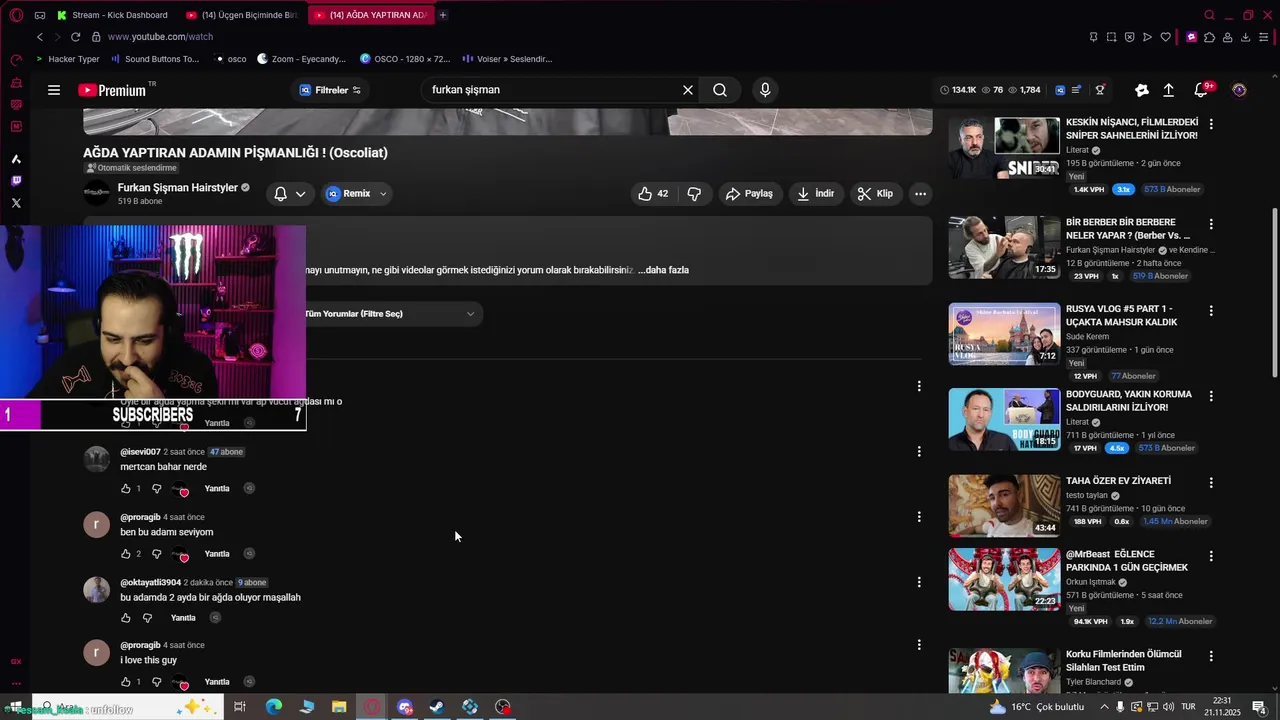Open the Filtreler filter chip

pyautogui.click(x=331, y=90)
